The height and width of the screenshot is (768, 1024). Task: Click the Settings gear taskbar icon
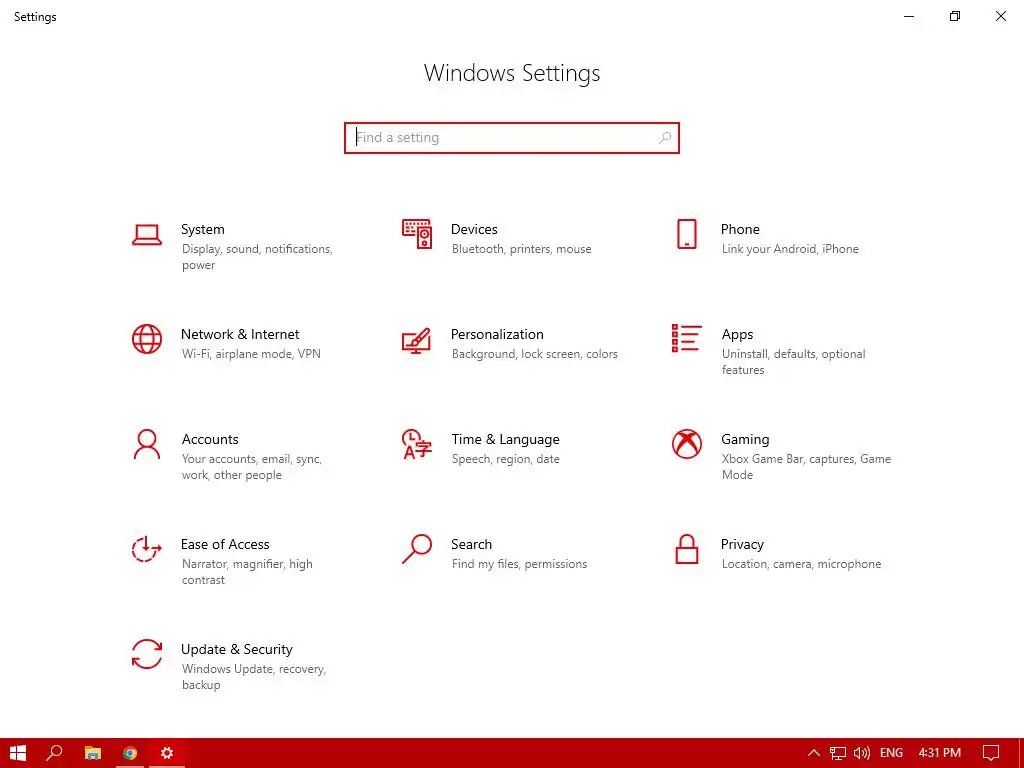(x=167, y=753)
